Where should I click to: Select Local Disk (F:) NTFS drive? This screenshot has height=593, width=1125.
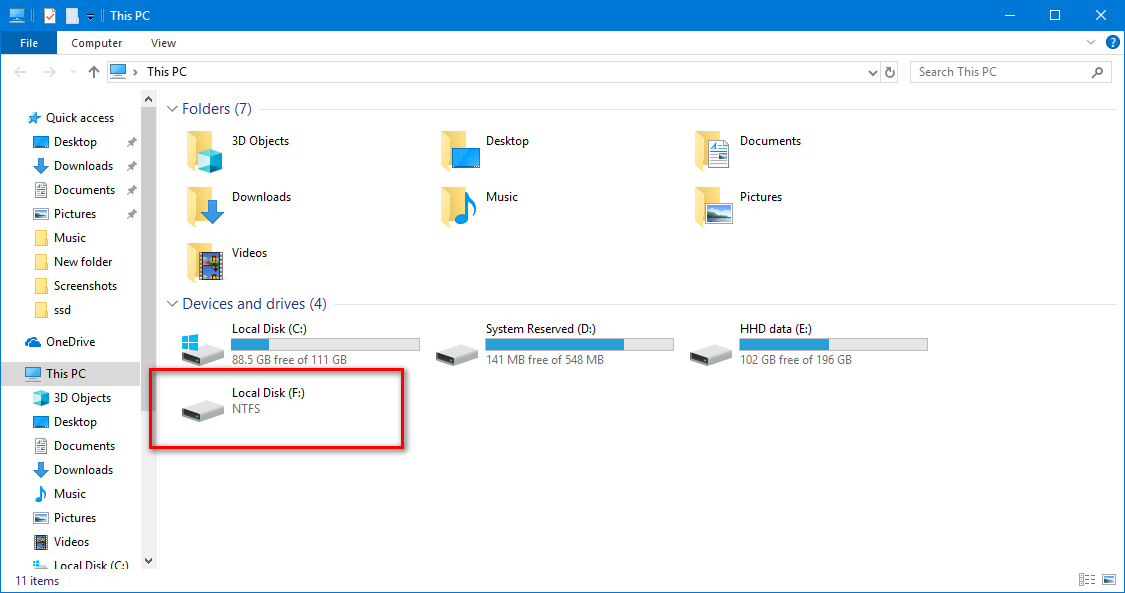[x=244, y=405]
